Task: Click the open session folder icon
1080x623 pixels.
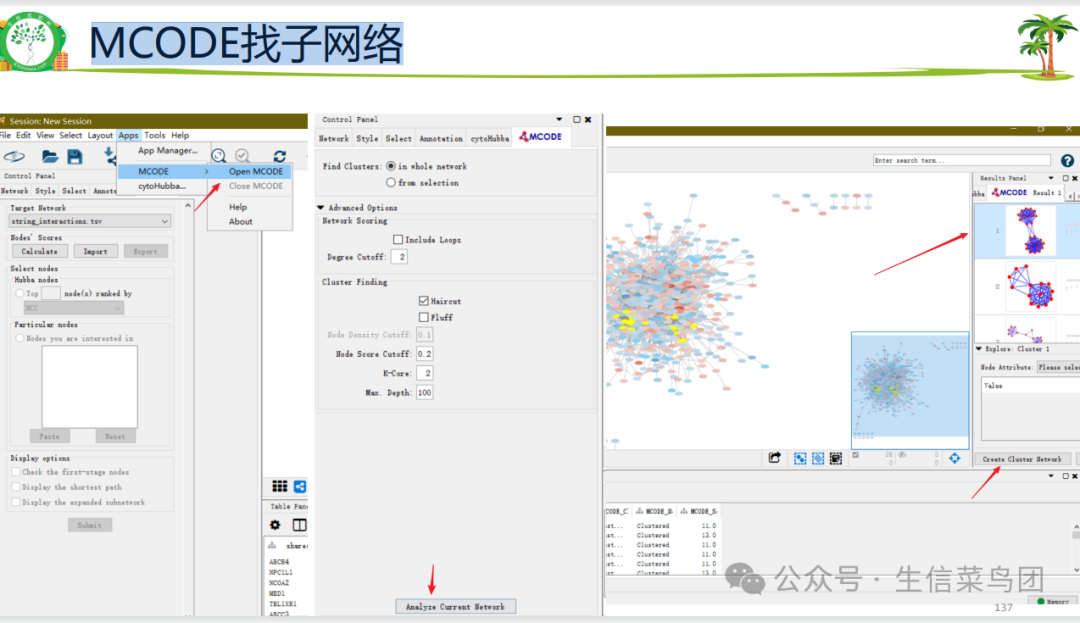Action: [x=49, y=156]
